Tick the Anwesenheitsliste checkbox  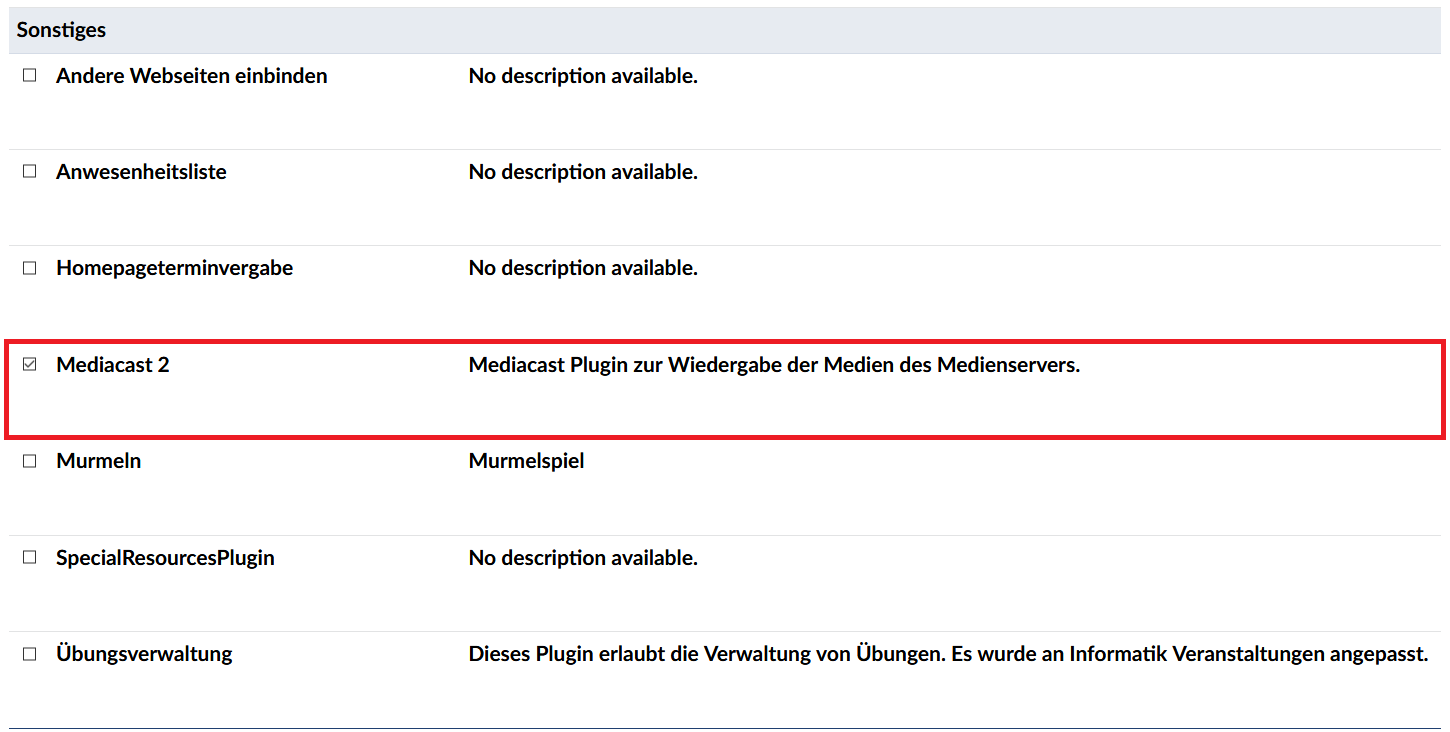point(30,172)
